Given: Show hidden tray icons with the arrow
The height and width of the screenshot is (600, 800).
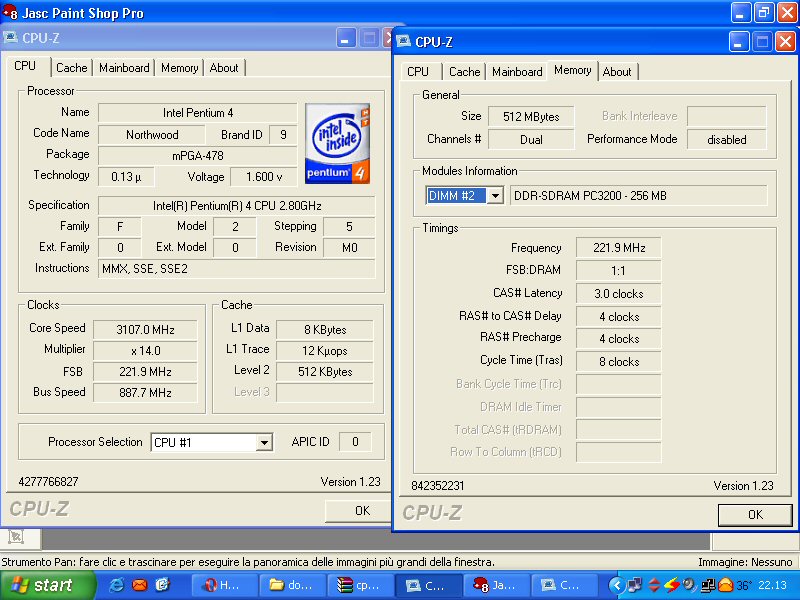Looking at the screenshot, I should (x=616, y=585).
